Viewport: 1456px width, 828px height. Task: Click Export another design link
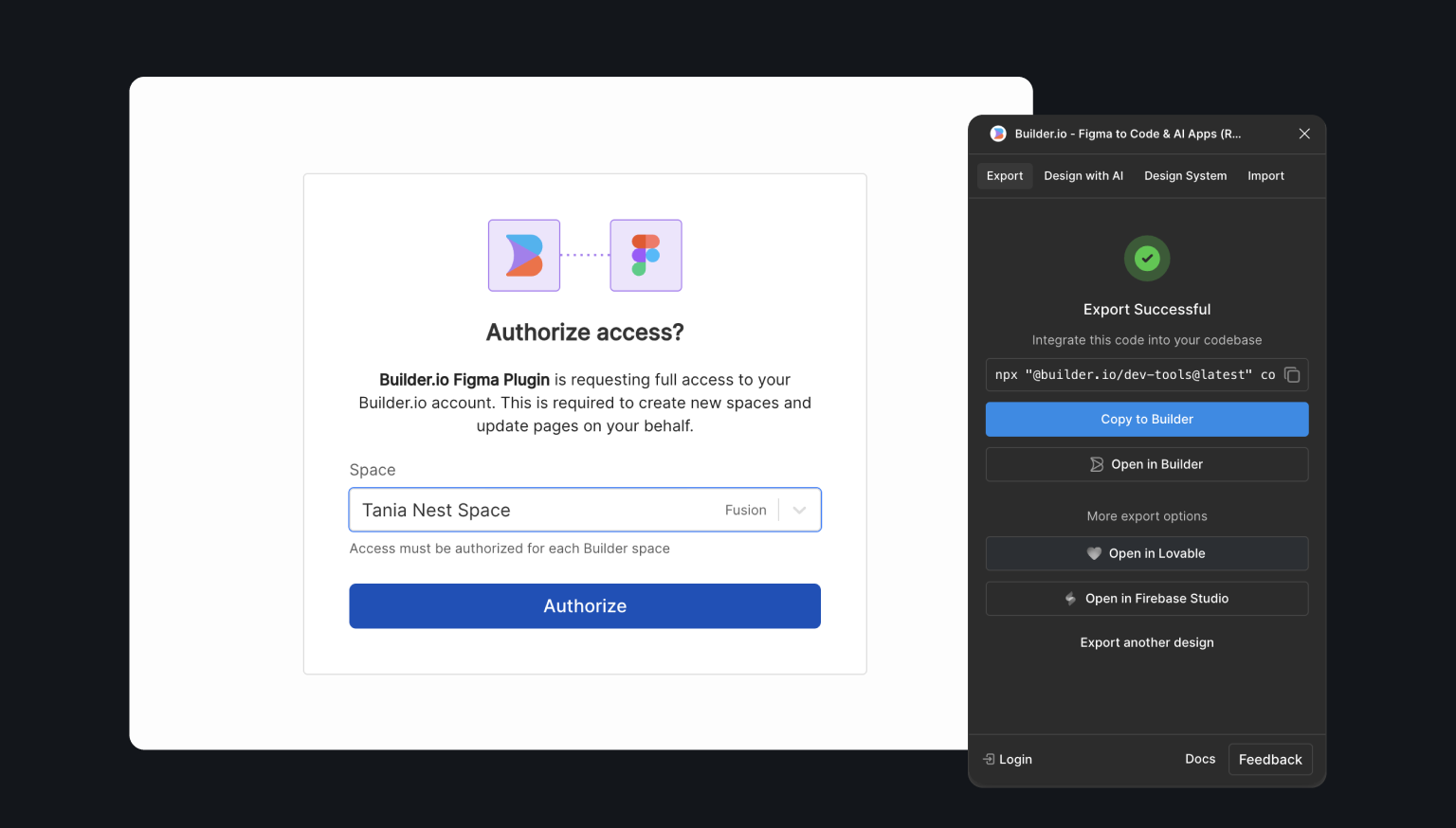[x=1147, y=642]
